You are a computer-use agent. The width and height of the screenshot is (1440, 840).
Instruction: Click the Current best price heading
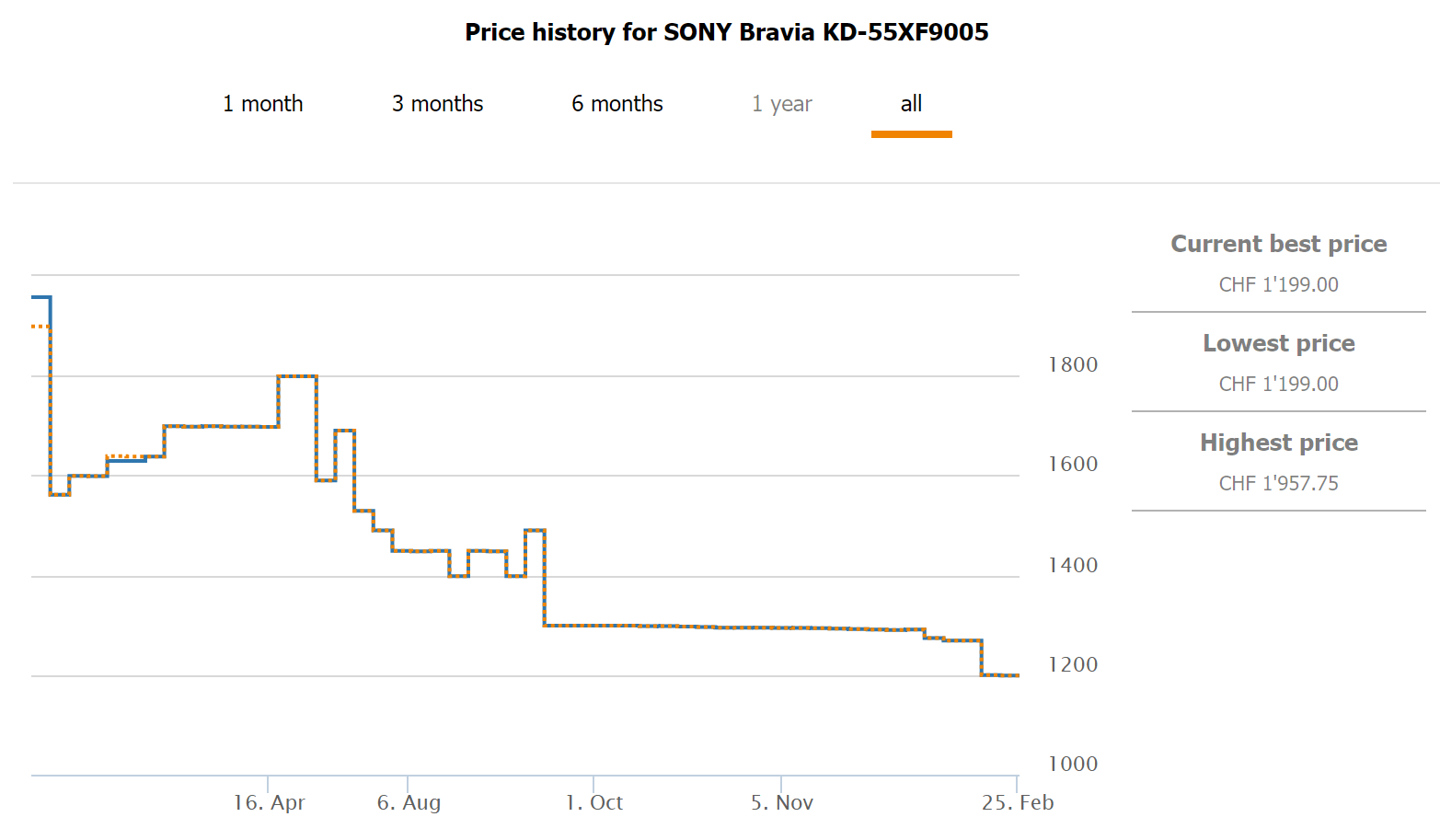(1278, 244)
